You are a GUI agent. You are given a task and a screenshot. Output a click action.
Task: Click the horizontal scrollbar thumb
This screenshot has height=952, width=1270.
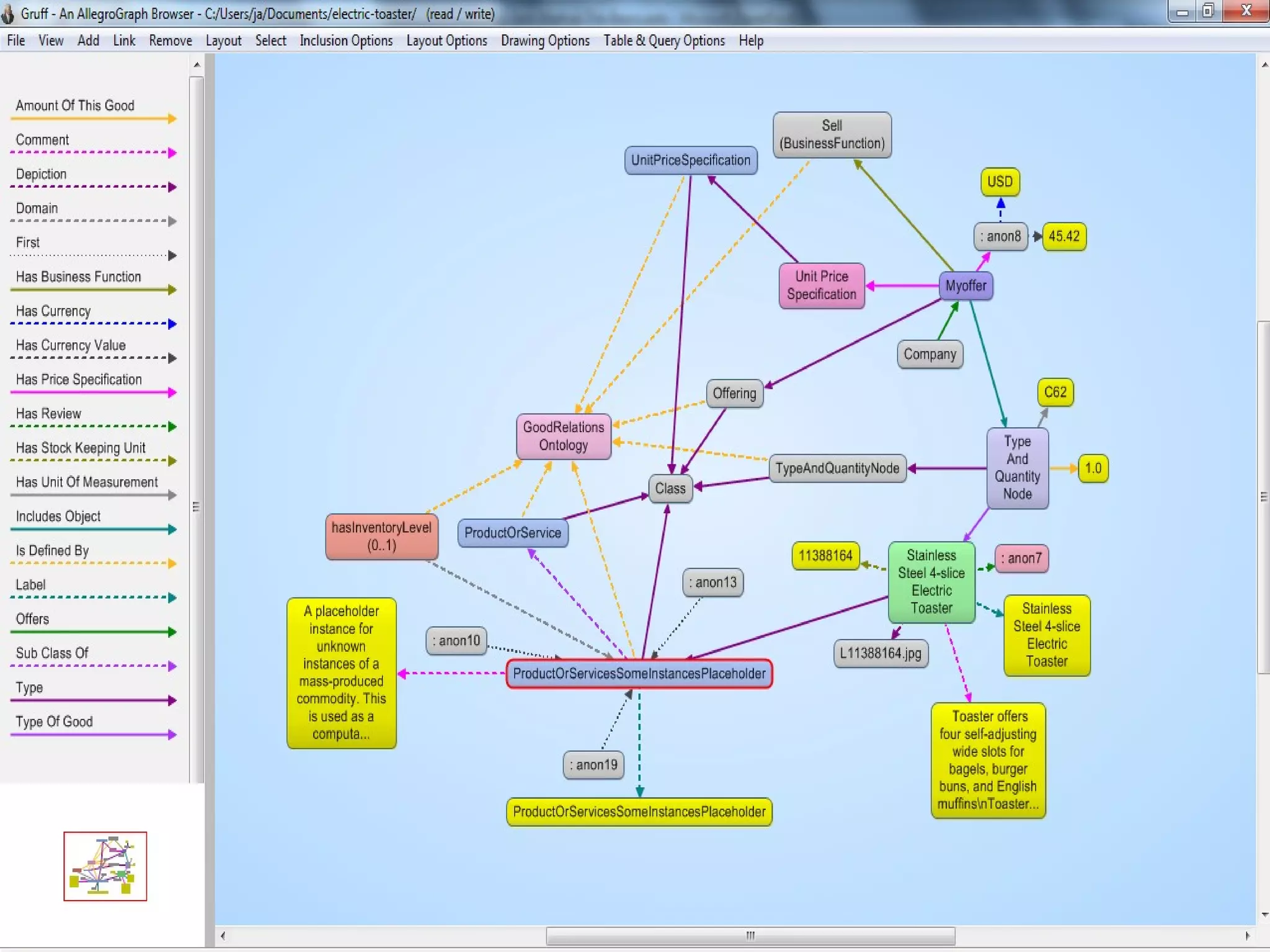[750, 936]
